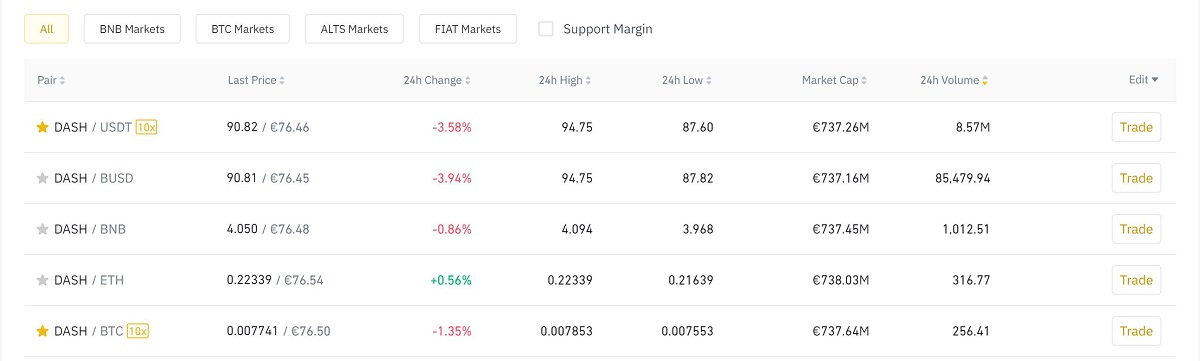This screenshot has width=1200, height=361.
Task: Star the DASH / ETH pair
Action: (42, 280)
